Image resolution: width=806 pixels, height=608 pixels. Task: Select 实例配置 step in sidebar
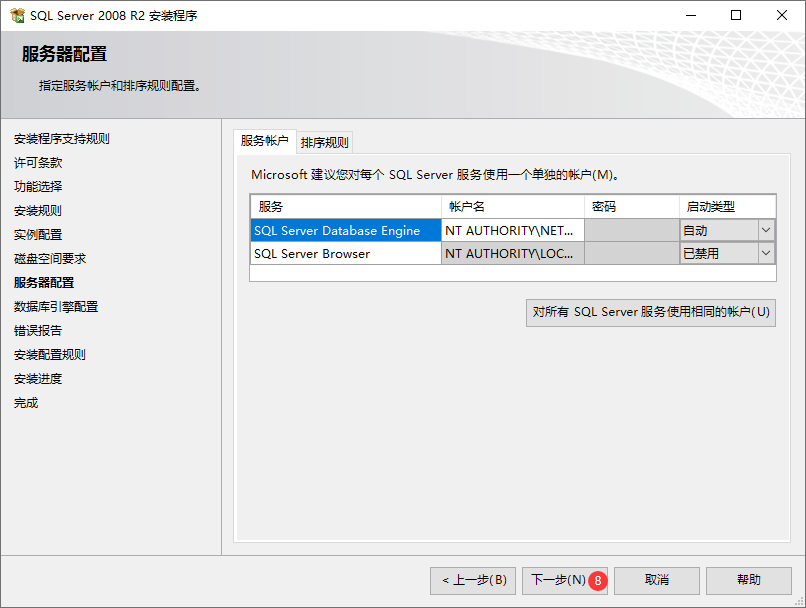pos(38,235)
